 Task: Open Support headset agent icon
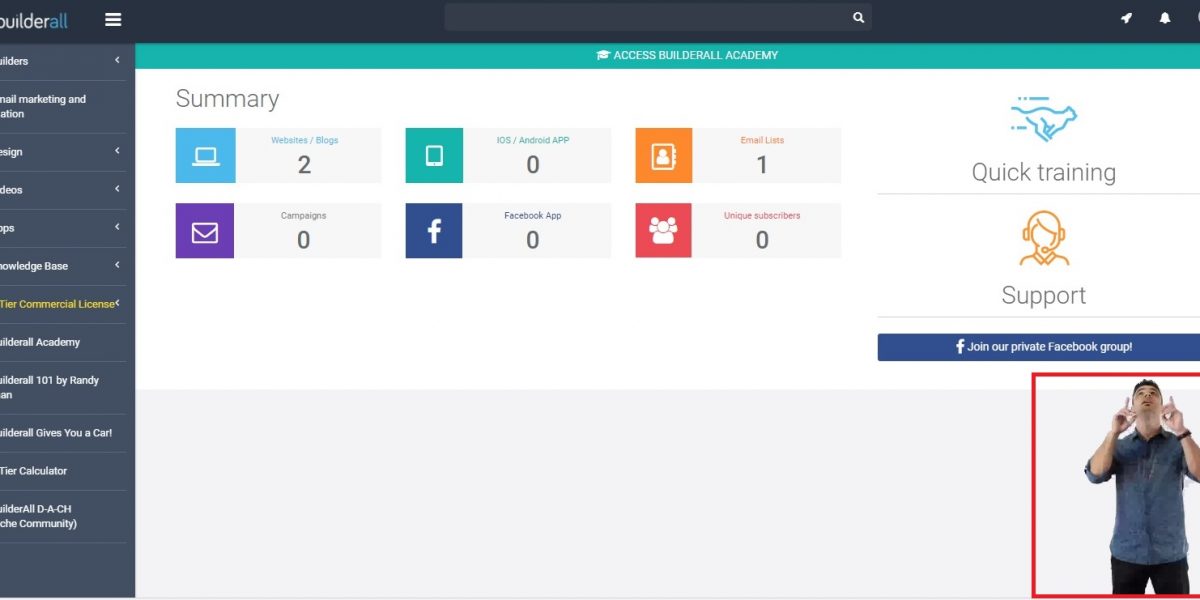[1044, 239]
